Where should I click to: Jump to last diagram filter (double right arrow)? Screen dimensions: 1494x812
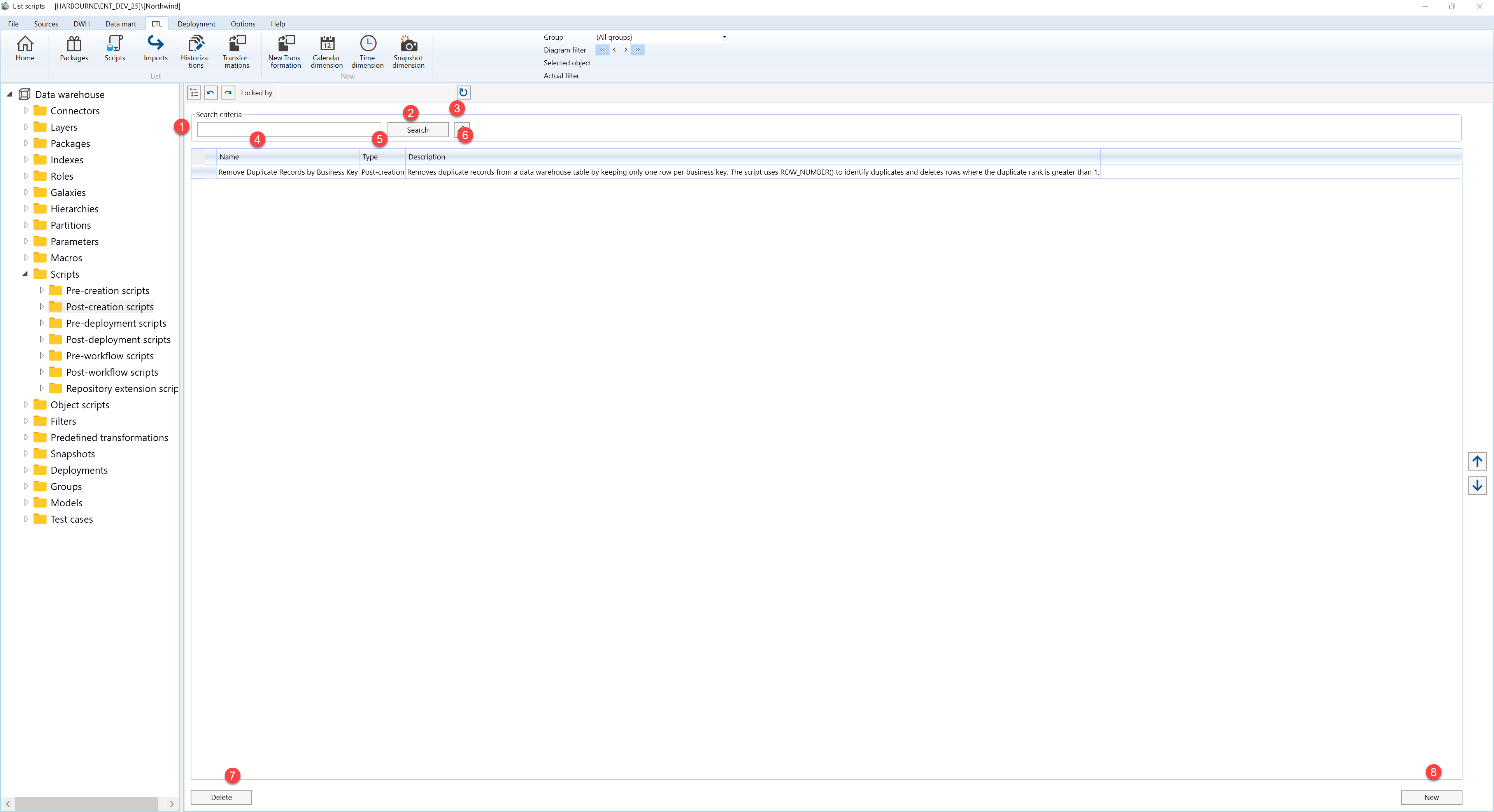(637, 50)
